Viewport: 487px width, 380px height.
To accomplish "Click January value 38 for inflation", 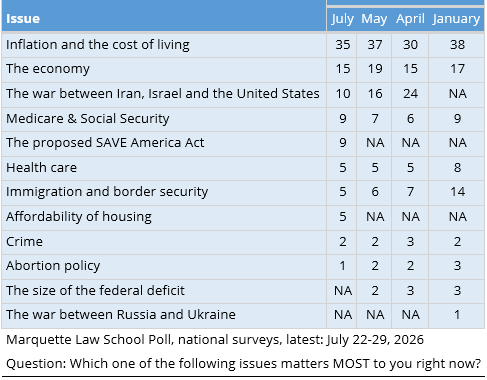I will (457, 45).
